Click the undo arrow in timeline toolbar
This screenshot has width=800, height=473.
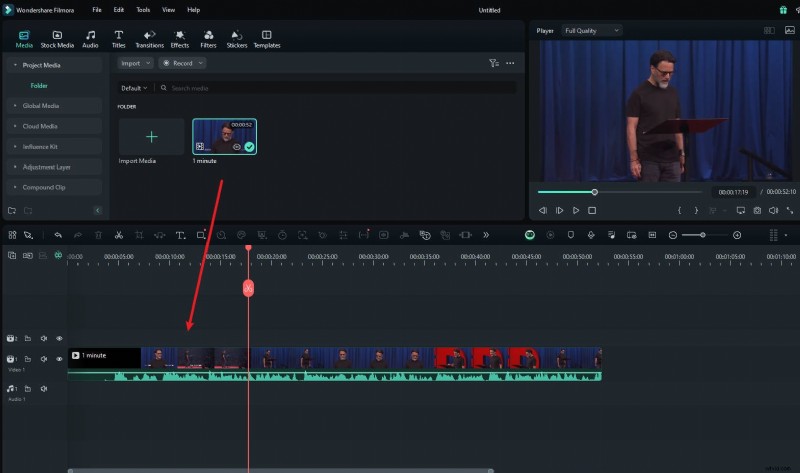coord(58,235)
